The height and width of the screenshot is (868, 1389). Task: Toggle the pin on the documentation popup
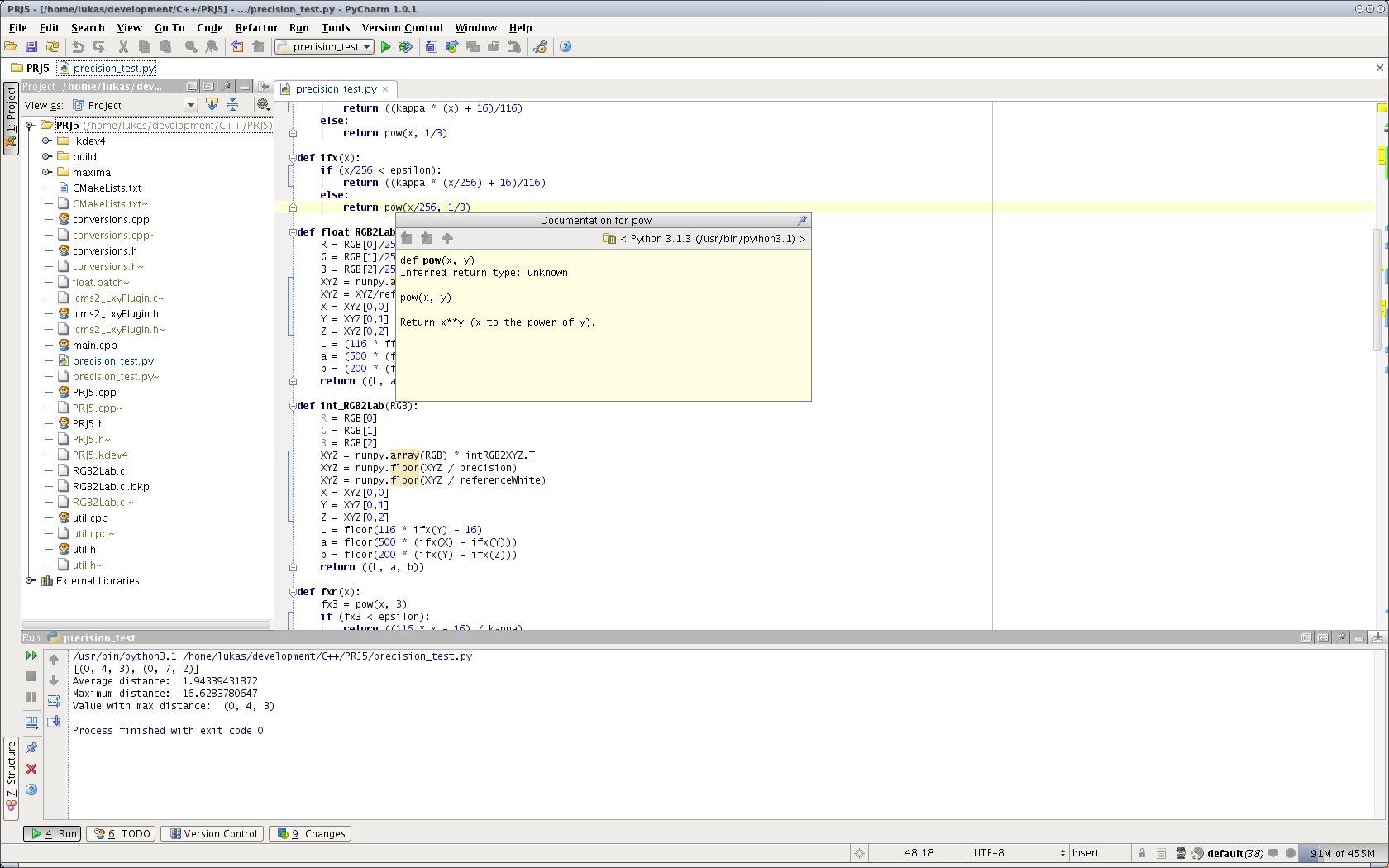[801, 221]
